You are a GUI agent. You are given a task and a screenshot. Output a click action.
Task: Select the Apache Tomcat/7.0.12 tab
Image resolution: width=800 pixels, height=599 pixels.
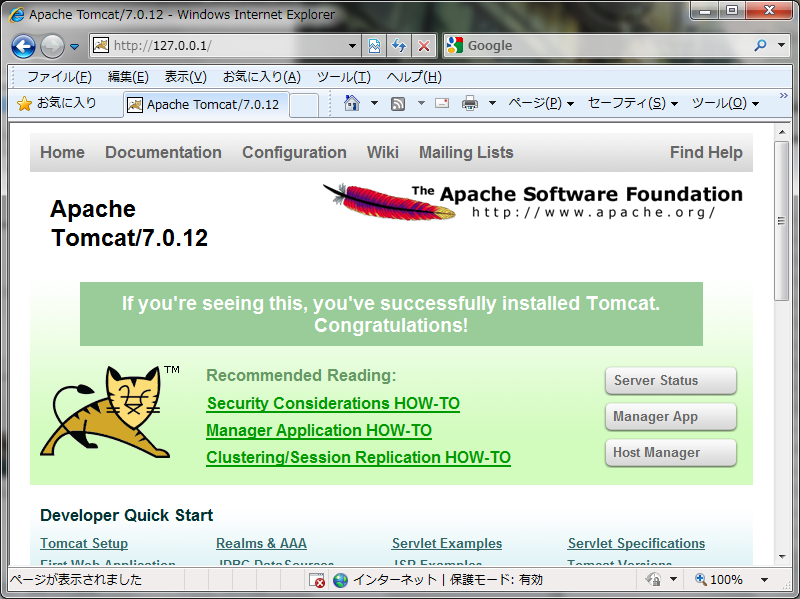click(x=206, y=105)
